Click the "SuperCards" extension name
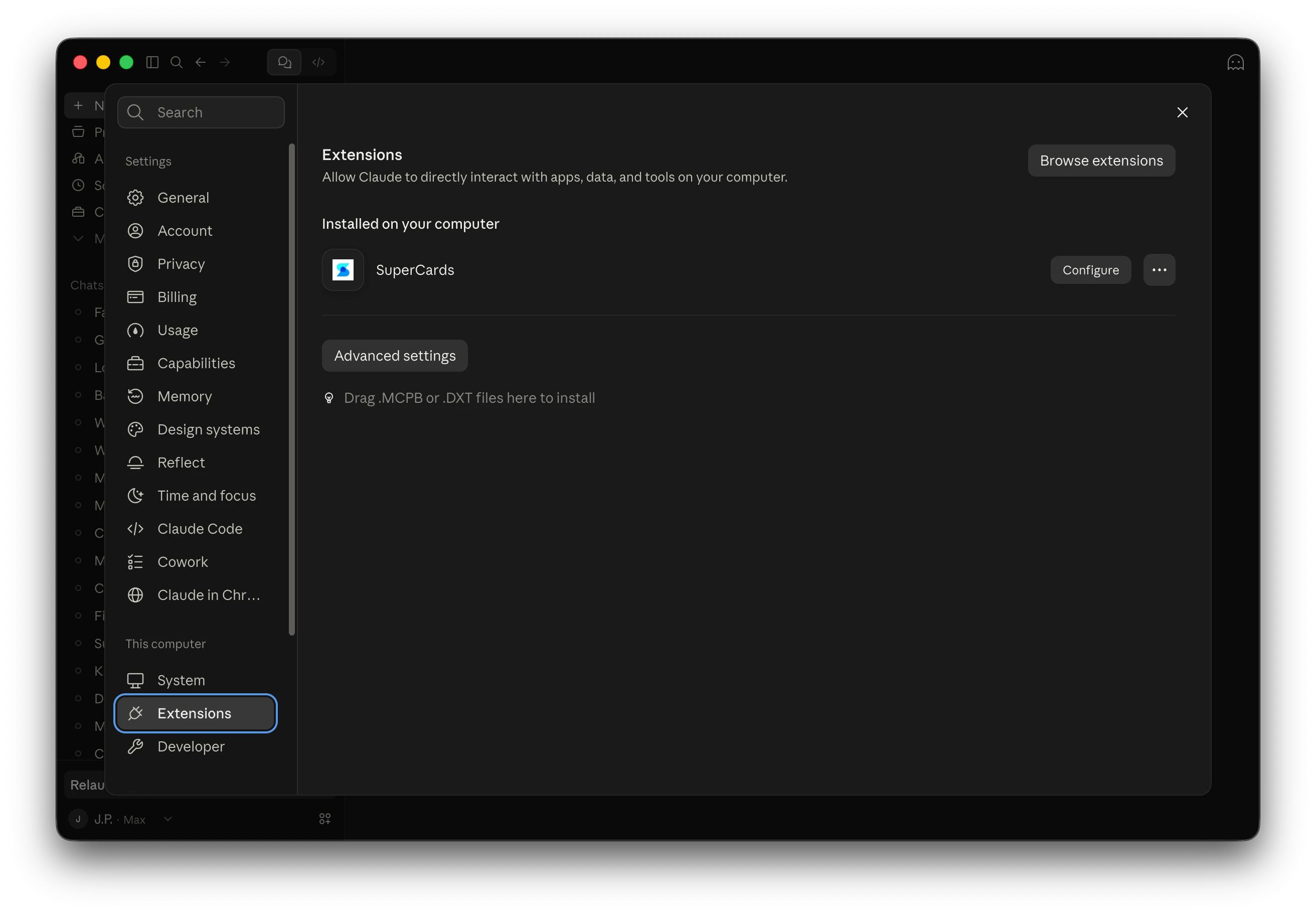The width and height of the screenshot is (1316, 915). [415, 270]
